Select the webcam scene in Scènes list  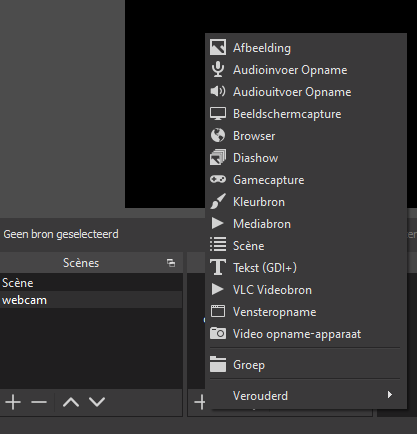[91, 300]
